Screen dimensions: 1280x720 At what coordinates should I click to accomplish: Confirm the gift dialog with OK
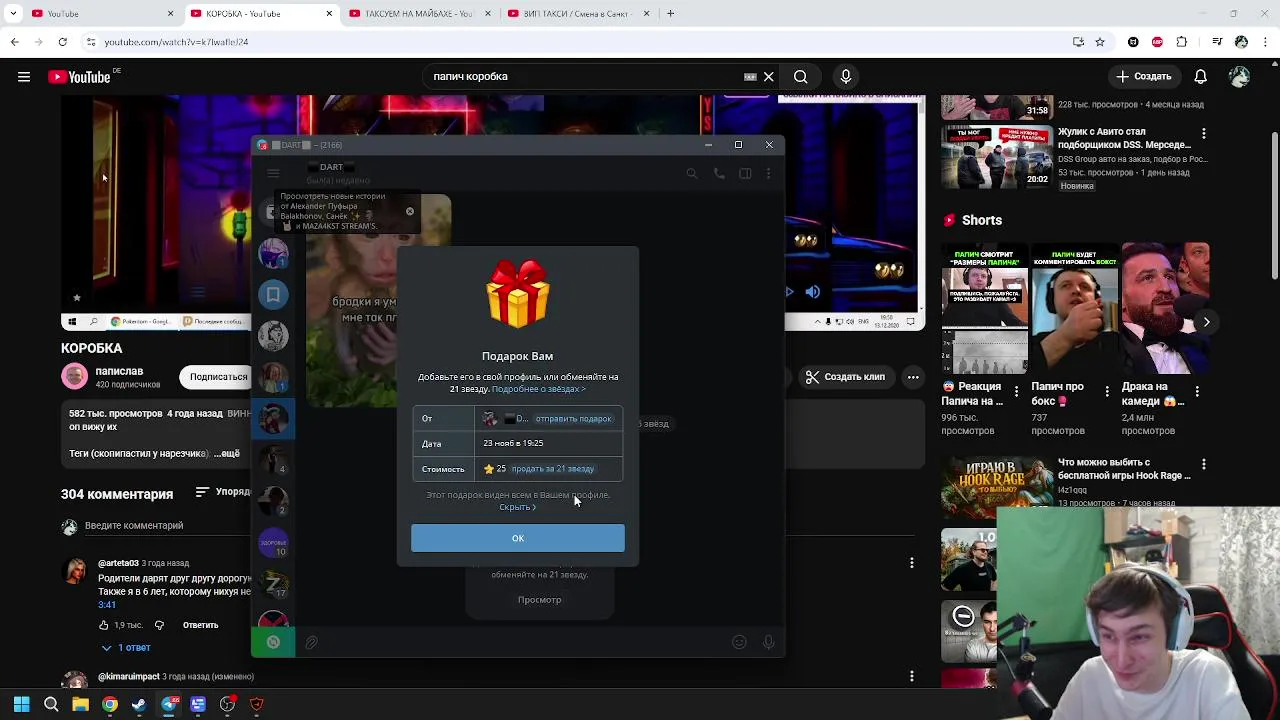tap(517, 538)
